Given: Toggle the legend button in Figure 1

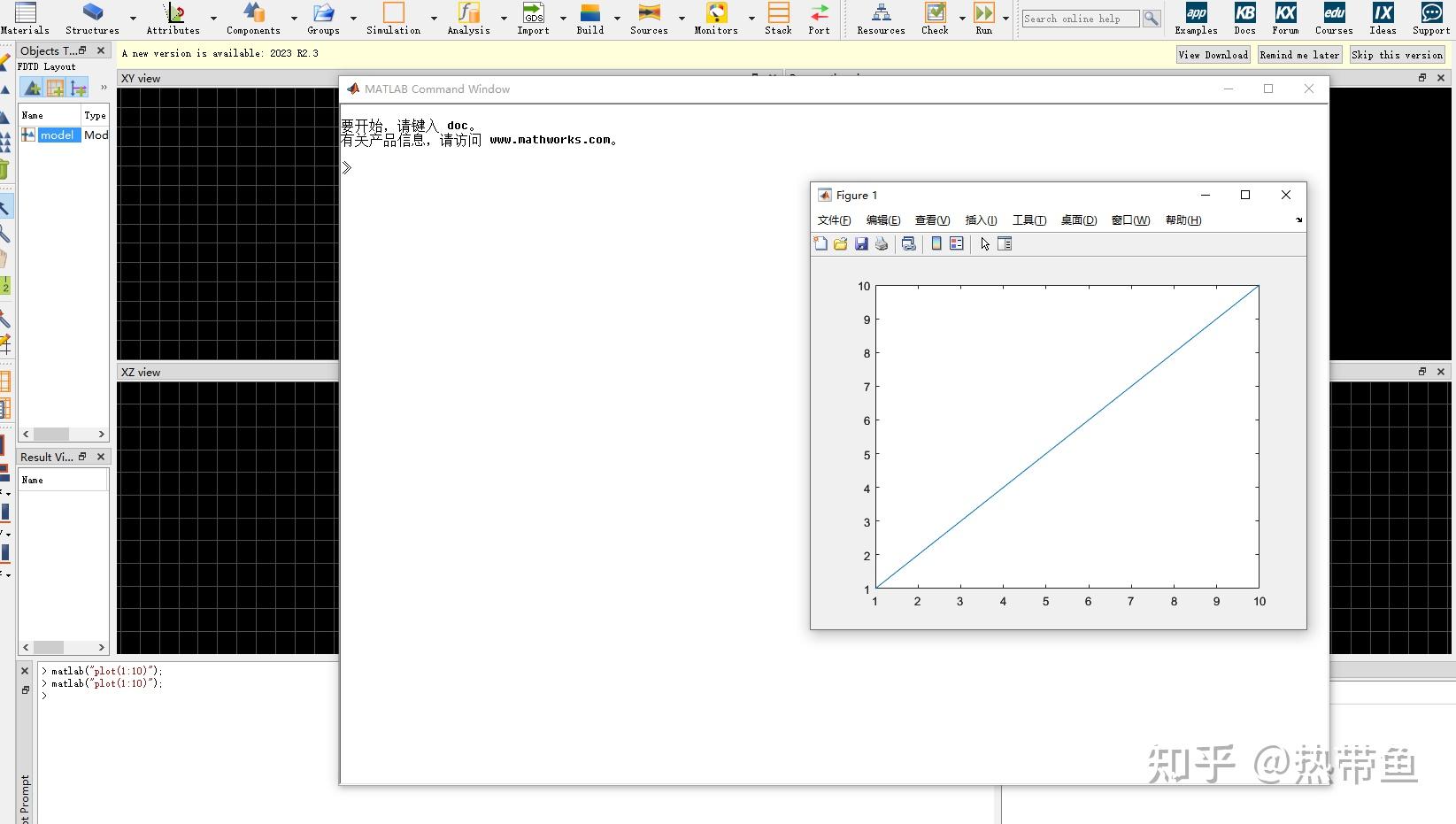Looking at the screenshot, I should (956, 244).
